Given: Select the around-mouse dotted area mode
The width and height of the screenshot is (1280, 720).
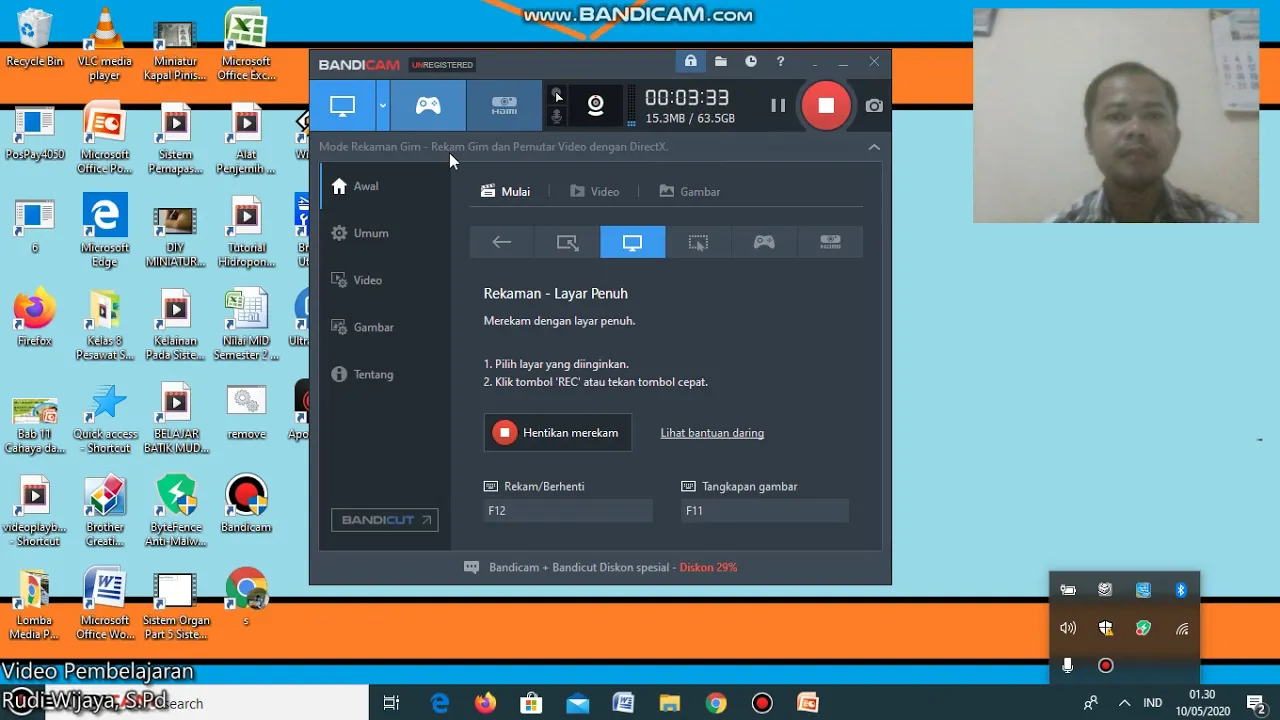Looking at the screenshot, I should coord(698,242).
